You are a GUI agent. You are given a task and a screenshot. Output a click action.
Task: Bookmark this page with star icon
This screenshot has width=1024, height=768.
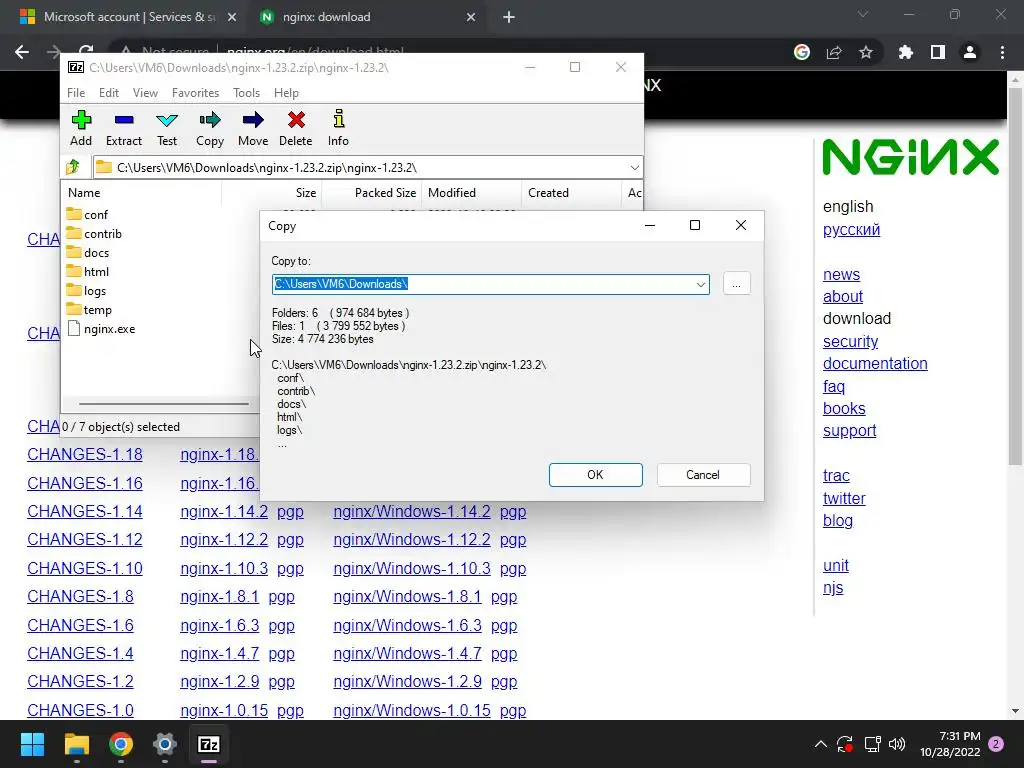[866, 52]
